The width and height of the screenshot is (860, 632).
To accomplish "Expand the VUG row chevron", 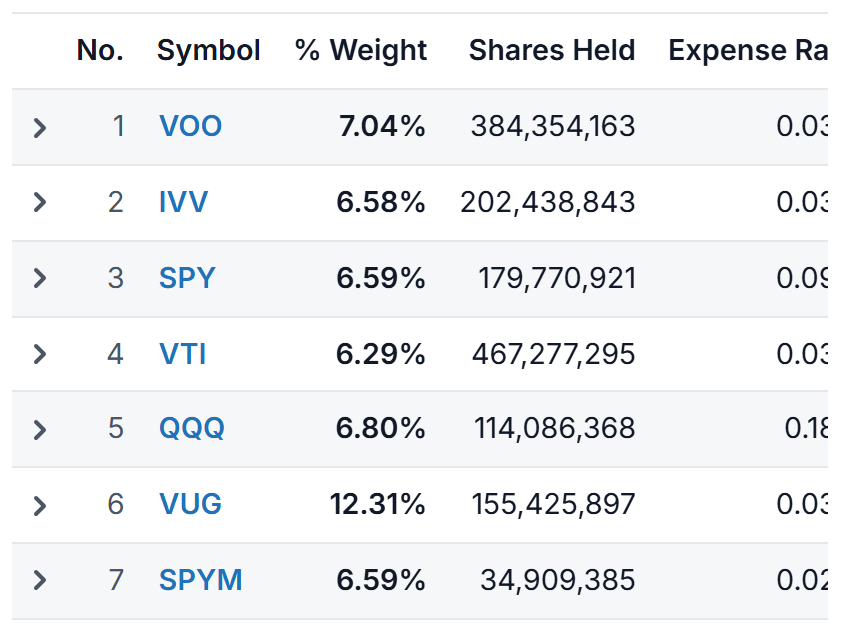I will pos(39,505).
